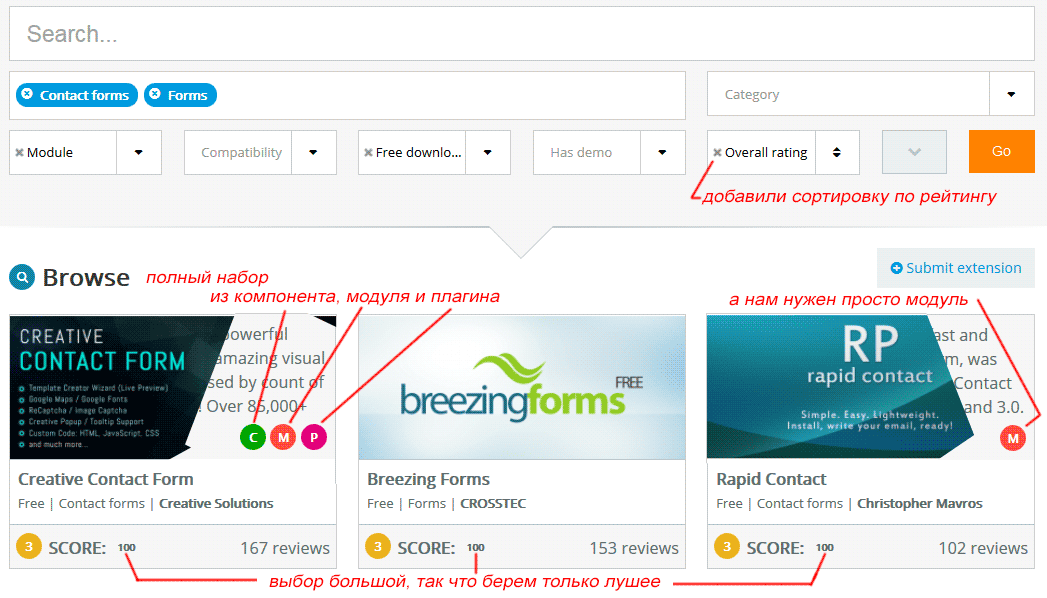Open developer CROSSTEC link

pyautogui.click(x=493, y=503)
